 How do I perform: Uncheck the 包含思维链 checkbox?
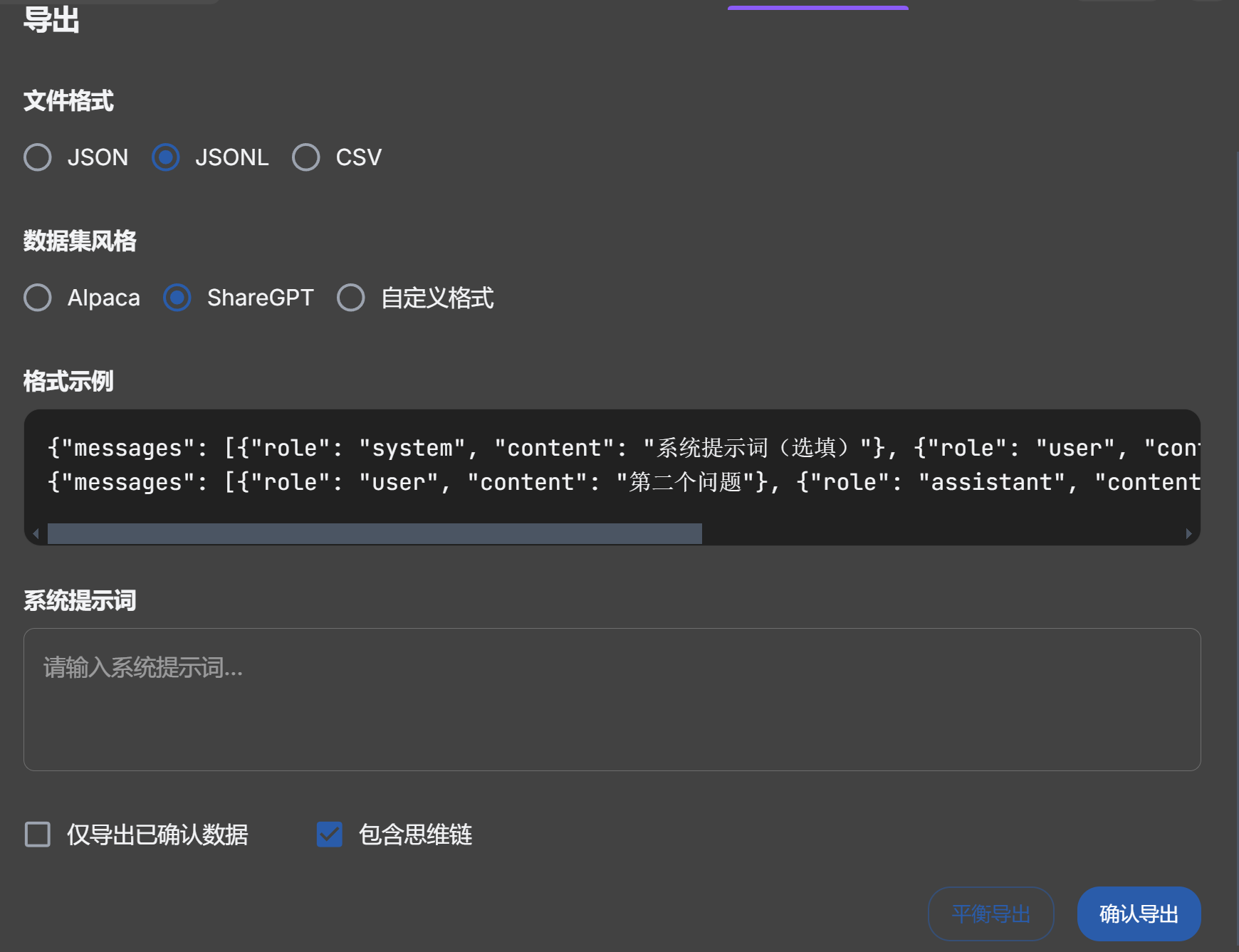click(330, 835)
